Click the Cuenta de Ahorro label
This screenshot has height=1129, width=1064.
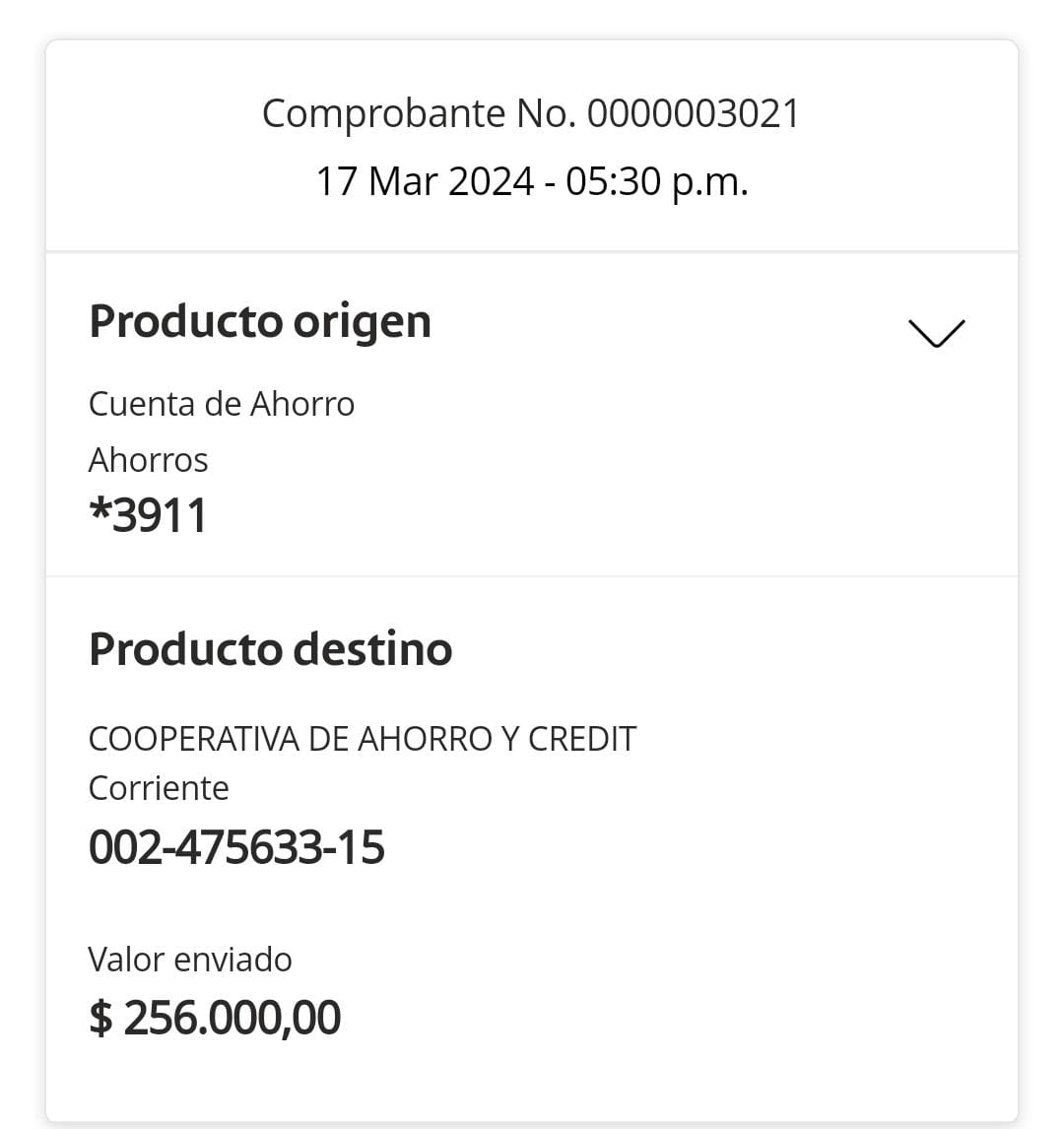222,404
